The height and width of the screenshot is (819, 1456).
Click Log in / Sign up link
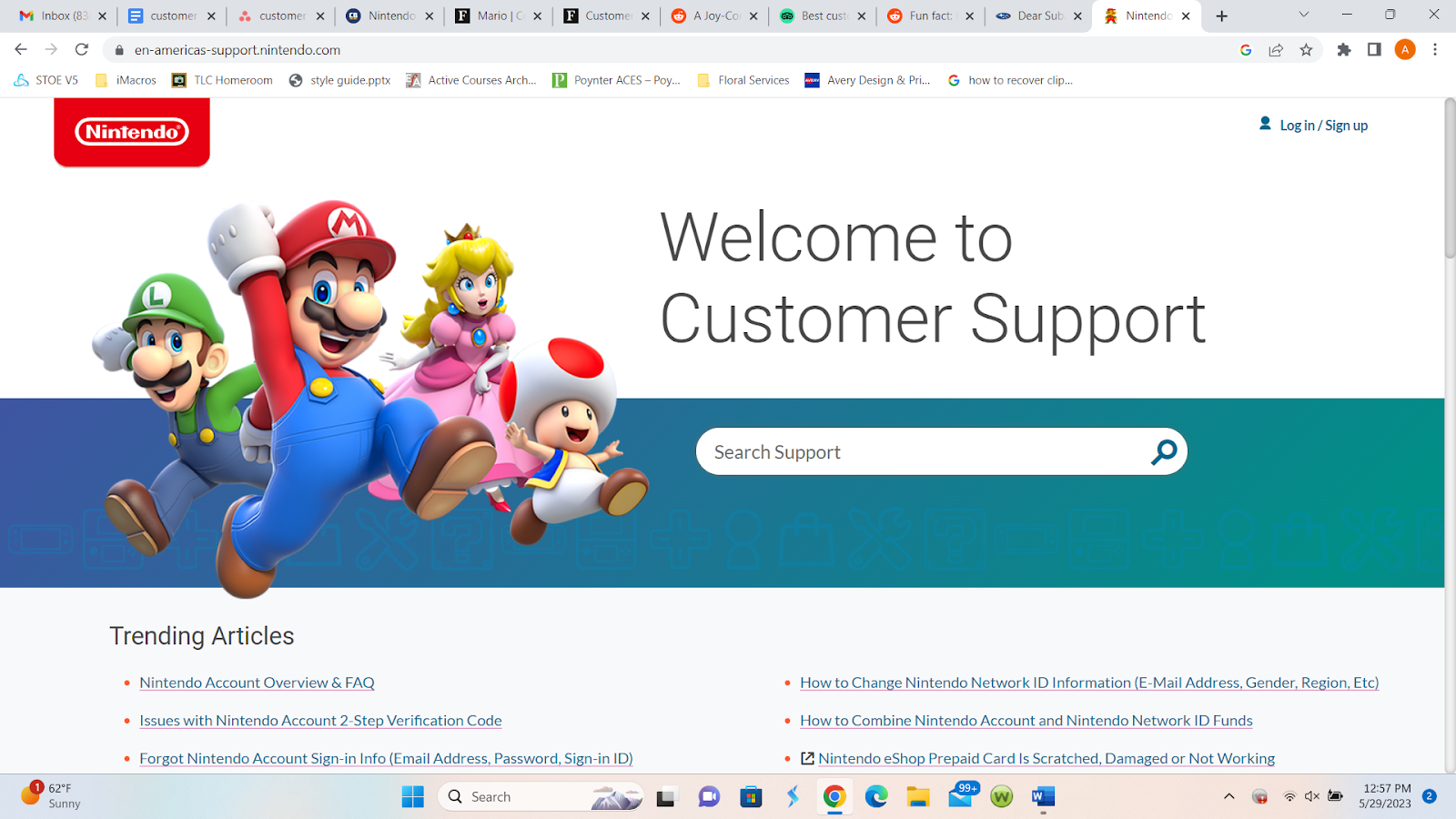pyautogui.click(x=1322, y=126)
